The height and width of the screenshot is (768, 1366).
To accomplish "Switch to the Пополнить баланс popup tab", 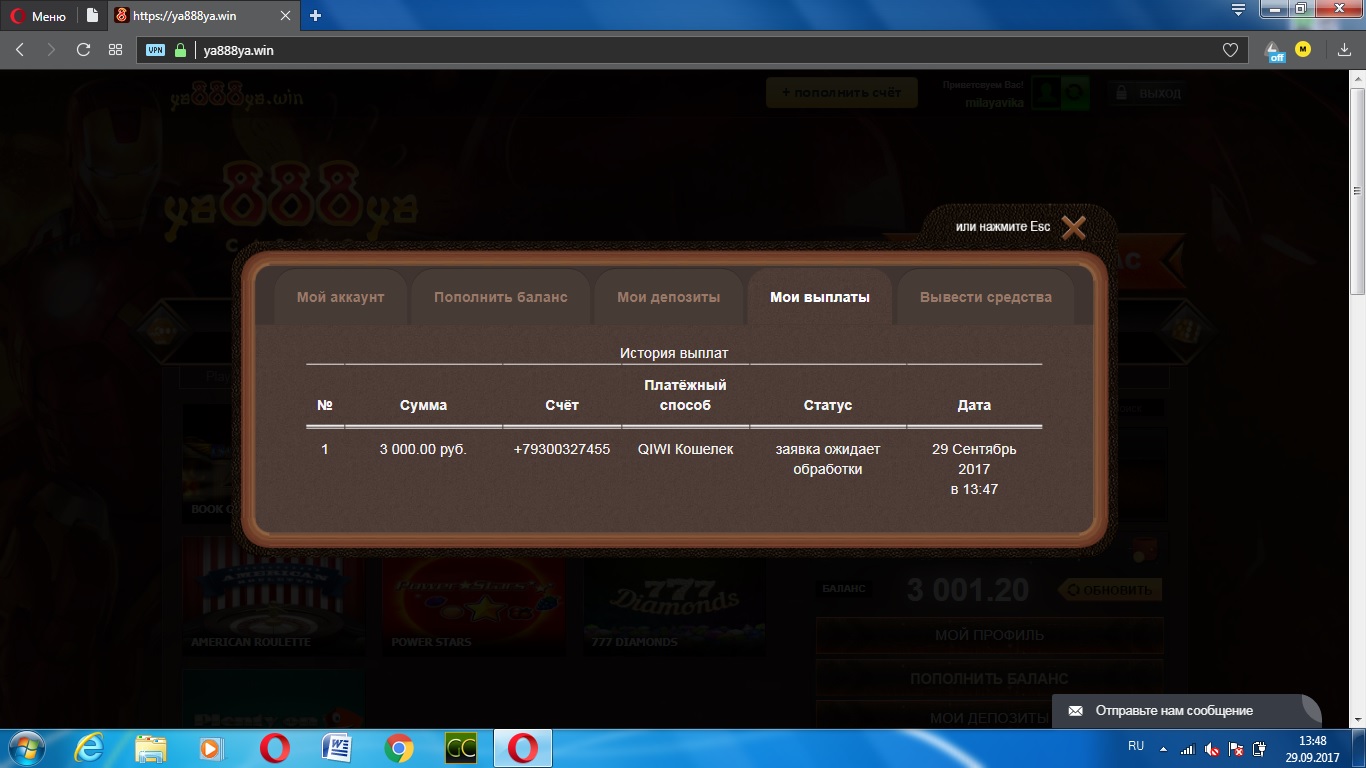I will coord(500,297).
